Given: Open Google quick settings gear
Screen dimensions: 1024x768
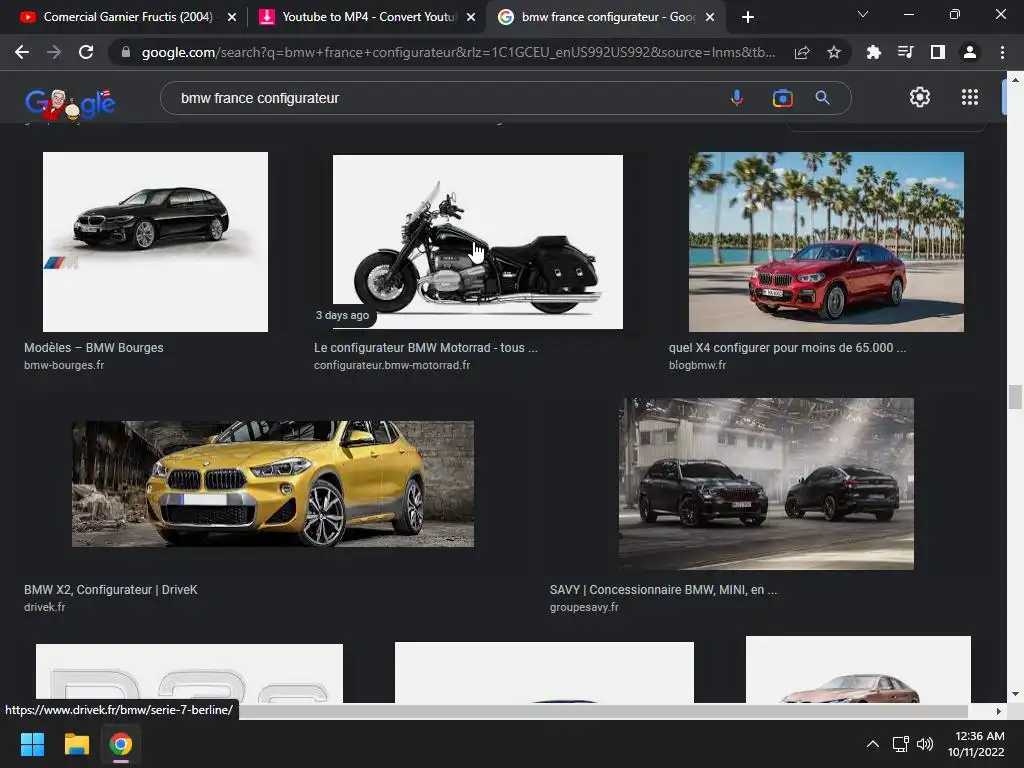Looking at the screenshot, I should [x=920, y=97].
